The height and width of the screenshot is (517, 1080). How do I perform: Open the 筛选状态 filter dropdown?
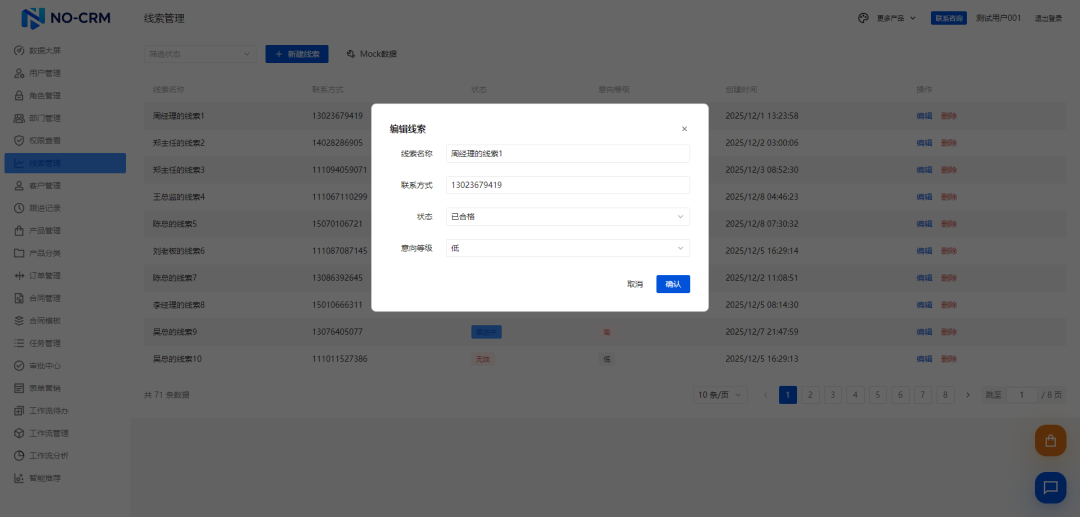pyautogui.click(x=200, y=54)
